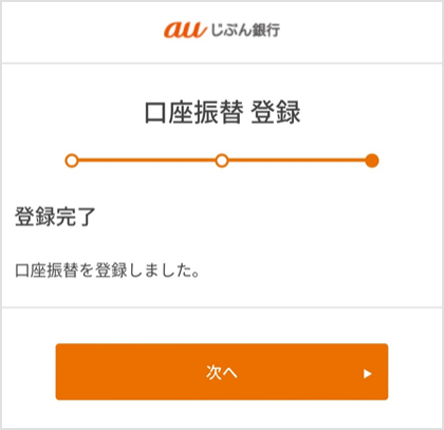
Task: Tap the 次へ button
Action: click(x=222, y=372)
